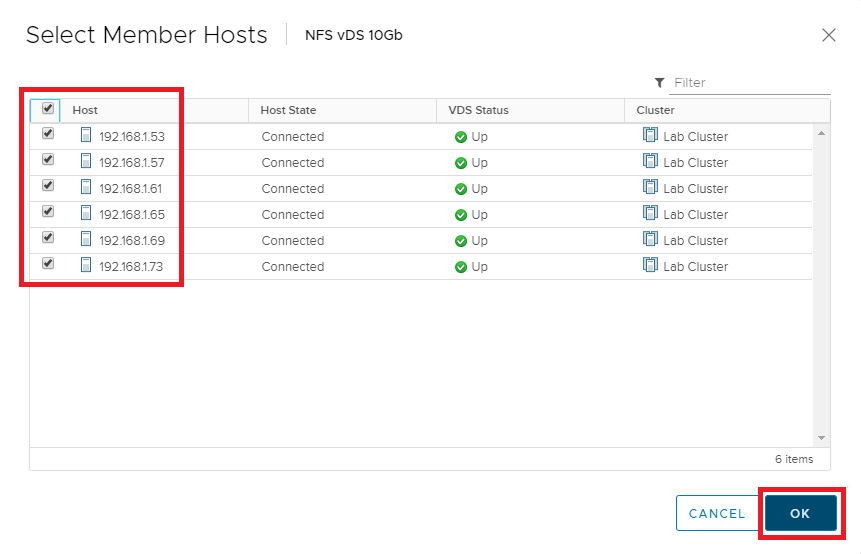Image resolution: width=861 pixels, height=554 pixels.
Task: Click the host icon beside 192.168.1.61
Action: click(x=86, y=188)
